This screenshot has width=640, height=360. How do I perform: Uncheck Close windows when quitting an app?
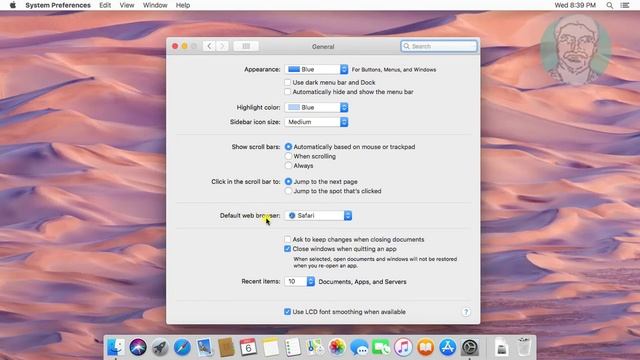click(x=288, y=249)
